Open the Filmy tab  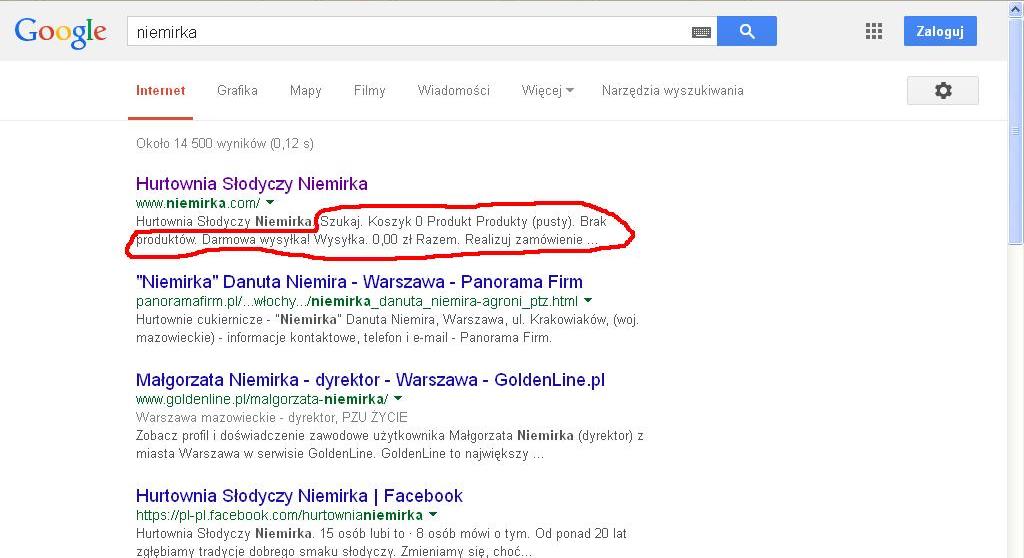point(370,91)
